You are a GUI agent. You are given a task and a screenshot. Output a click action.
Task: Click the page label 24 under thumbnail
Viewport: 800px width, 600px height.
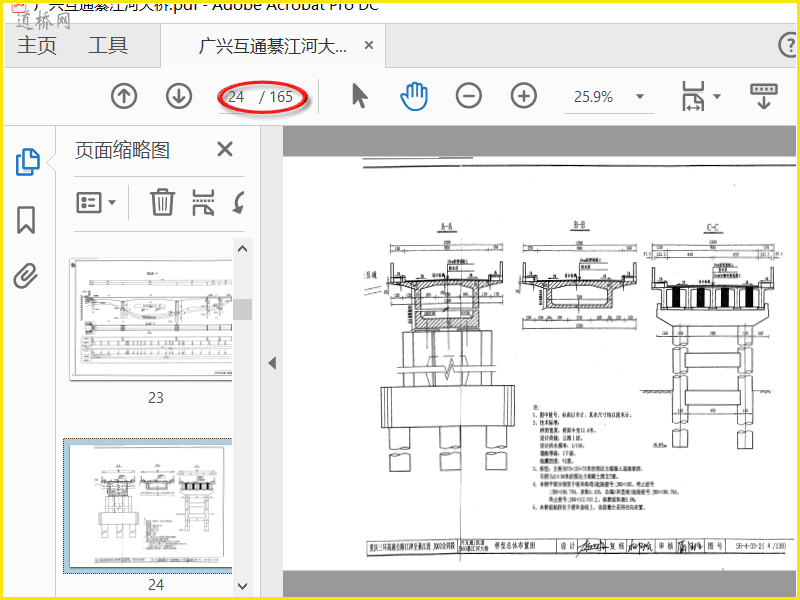(156, 584)
